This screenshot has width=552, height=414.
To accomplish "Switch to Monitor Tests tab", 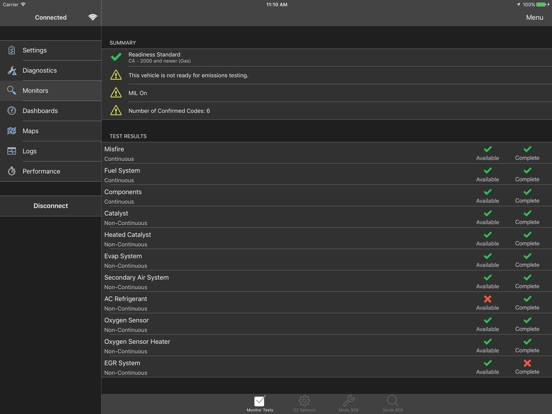I will tap(260, 403).
